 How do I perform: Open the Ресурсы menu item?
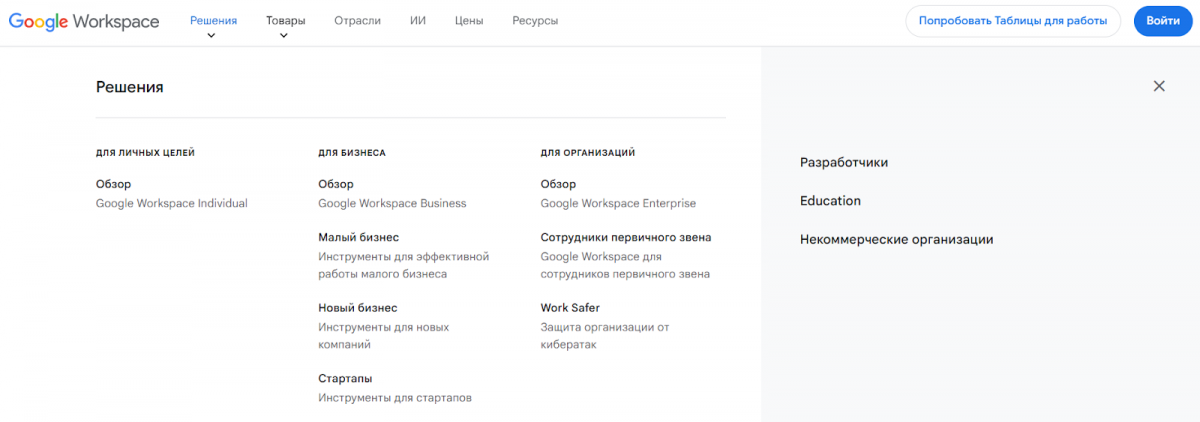535,21
